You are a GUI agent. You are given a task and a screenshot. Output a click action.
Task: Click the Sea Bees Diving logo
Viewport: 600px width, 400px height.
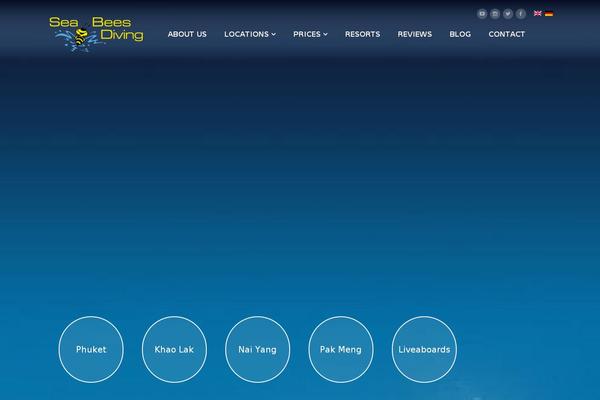(96, 34)
